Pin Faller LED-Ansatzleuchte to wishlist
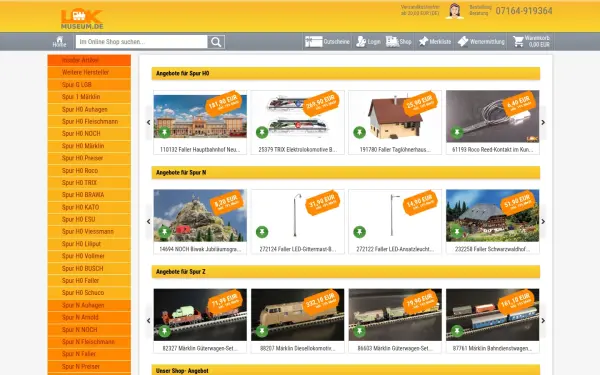The image size is (600, 375). 359,232
